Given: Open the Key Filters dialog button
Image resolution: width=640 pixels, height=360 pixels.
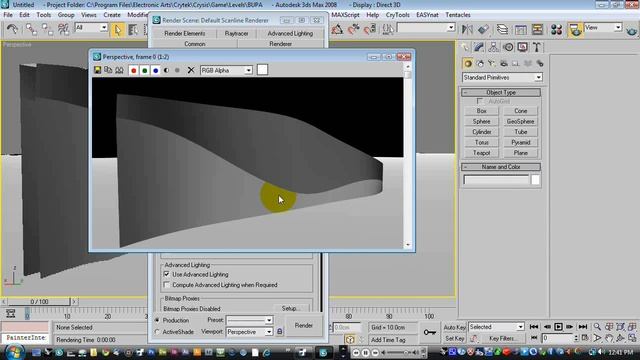Looking at the screenshot, I should (502, 338).
